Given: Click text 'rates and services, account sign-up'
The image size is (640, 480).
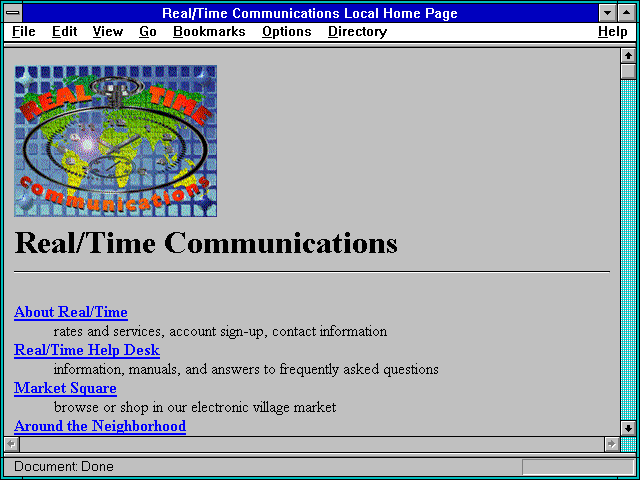Looking at the screenshot, I should (160, 331).
